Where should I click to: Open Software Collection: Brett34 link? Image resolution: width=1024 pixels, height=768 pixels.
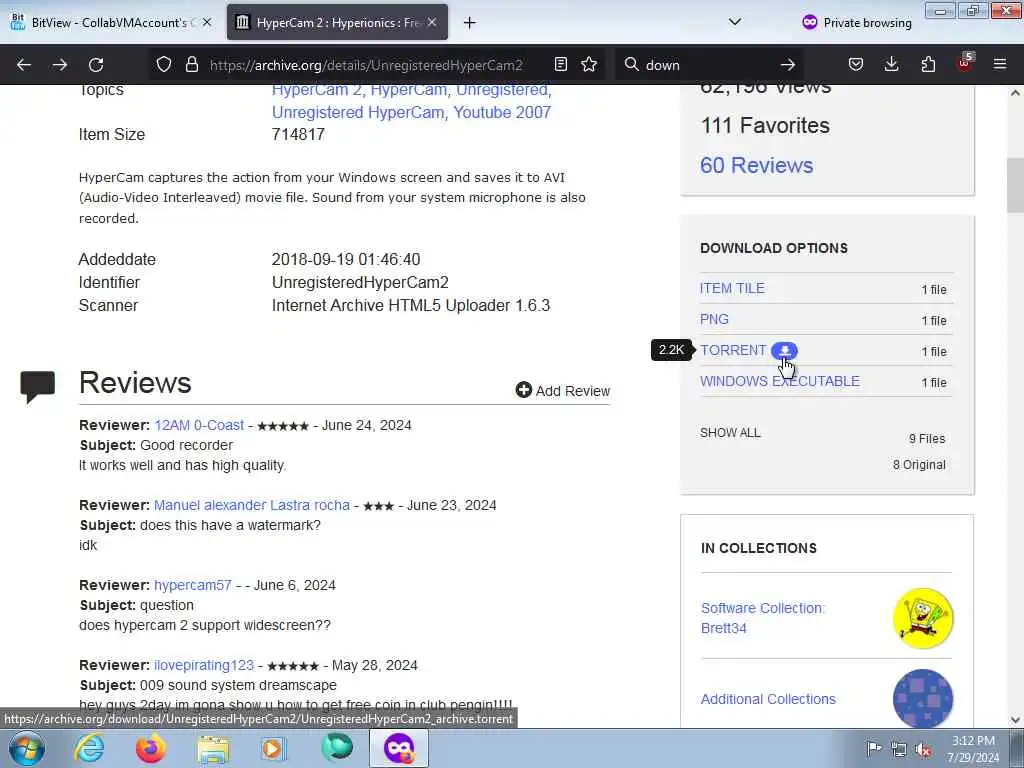pos(763,618)
